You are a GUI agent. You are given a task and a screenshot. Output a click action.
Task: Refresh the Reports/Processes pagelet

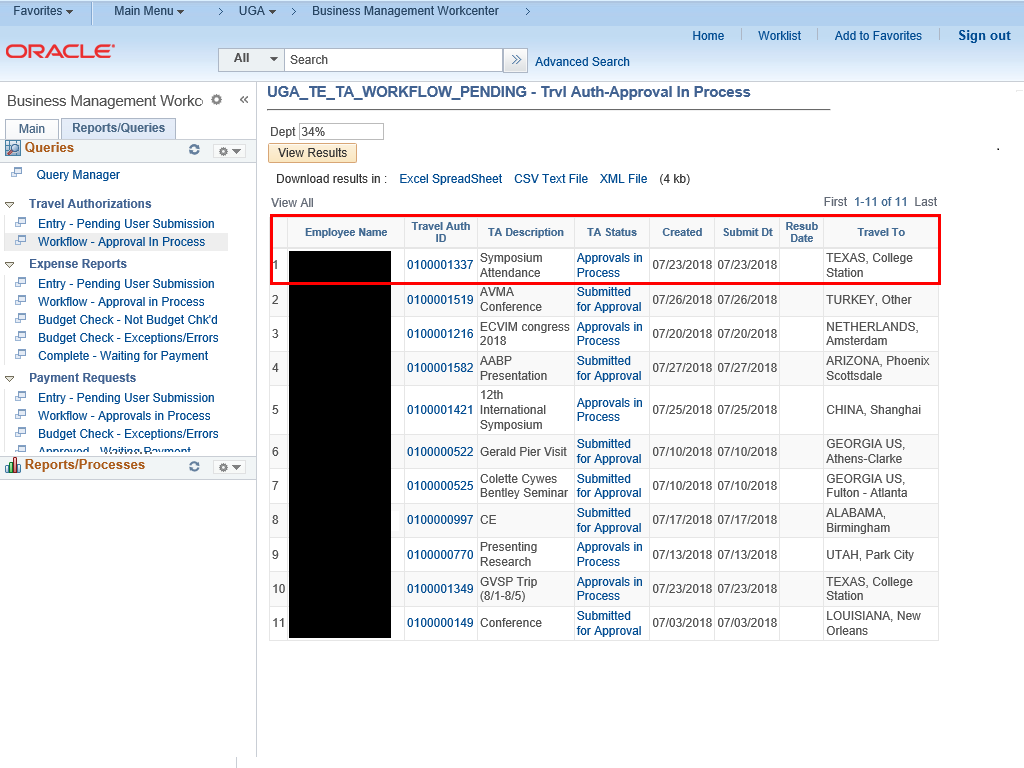(194, 467)
